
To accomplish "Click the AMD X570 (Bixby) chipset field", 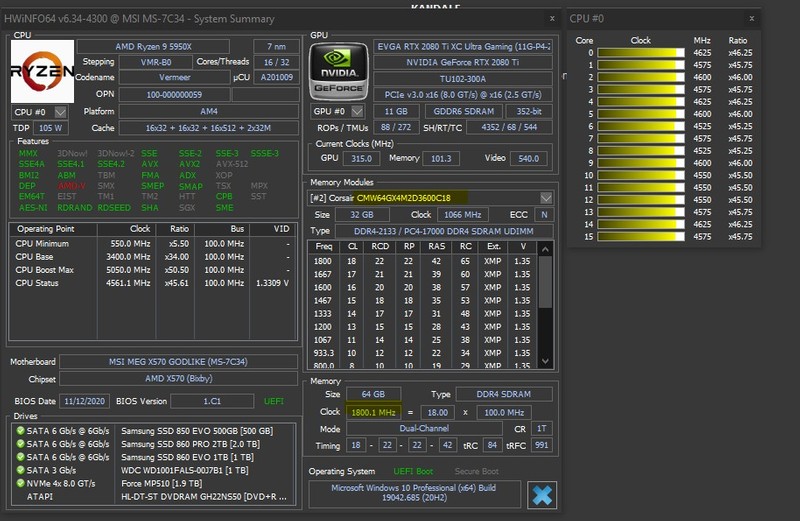I will [x=179, y=379].
